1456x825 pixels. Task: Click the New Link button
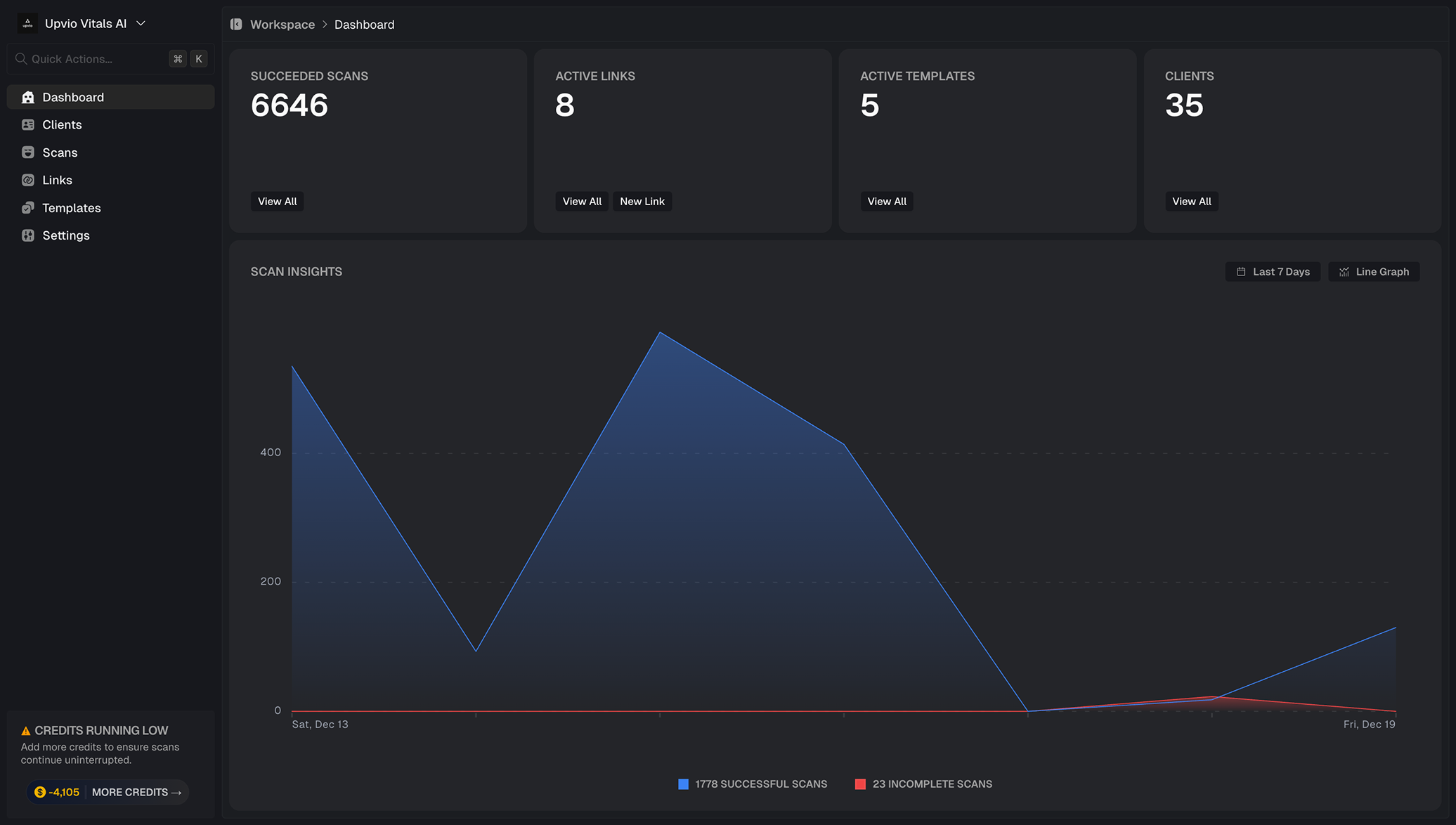coord(642,202)
